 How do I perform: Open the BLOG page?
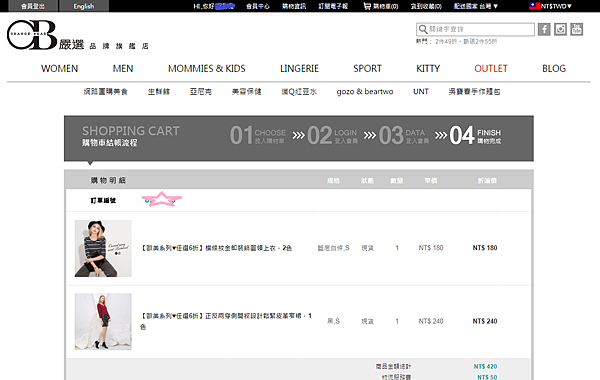tap(554, 68)
